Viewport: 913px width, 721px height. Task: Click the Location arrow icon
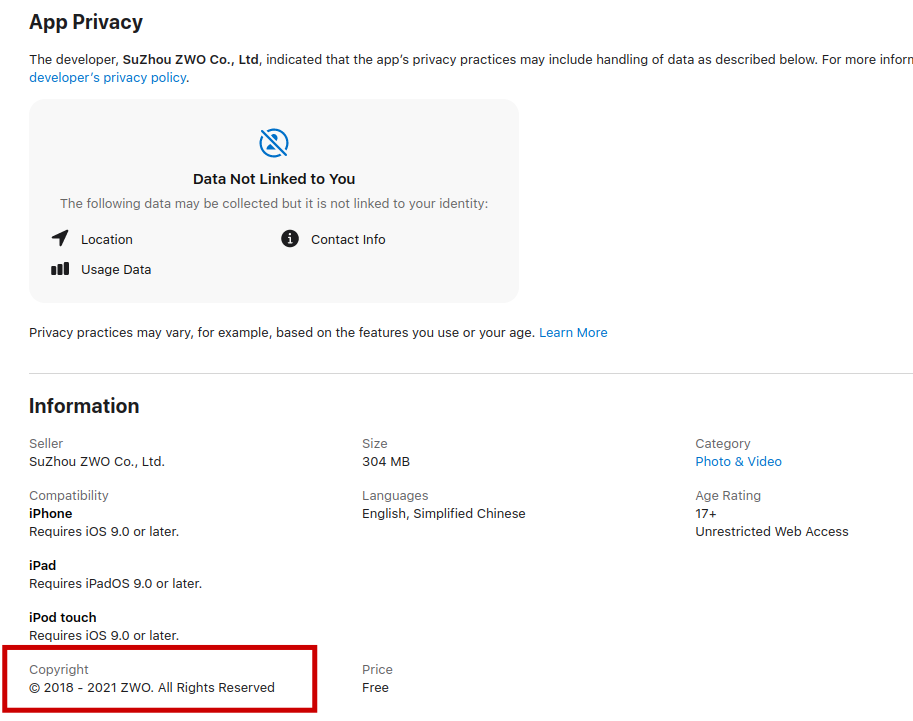[61, 239]
